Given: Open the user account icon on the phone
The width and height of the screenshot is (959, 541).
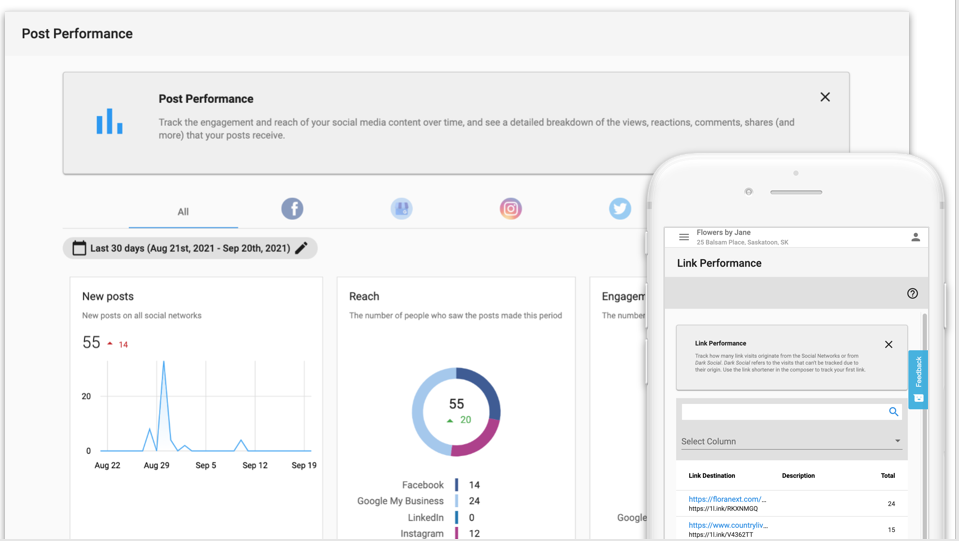Looking at the screenshot, I should click(916, 237).
